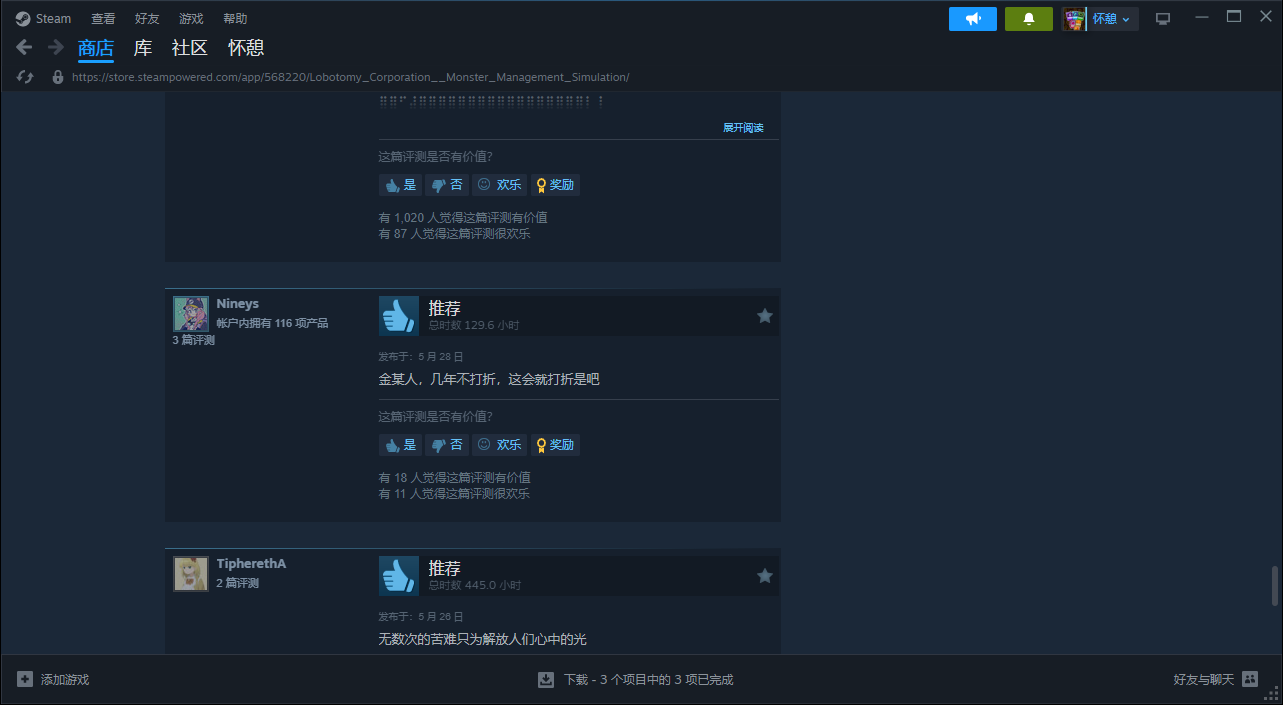Open Nineys' 3 篇评测 link
Image resolution: width=1283 pixels, height=705 pixels.
coord(193,340)
